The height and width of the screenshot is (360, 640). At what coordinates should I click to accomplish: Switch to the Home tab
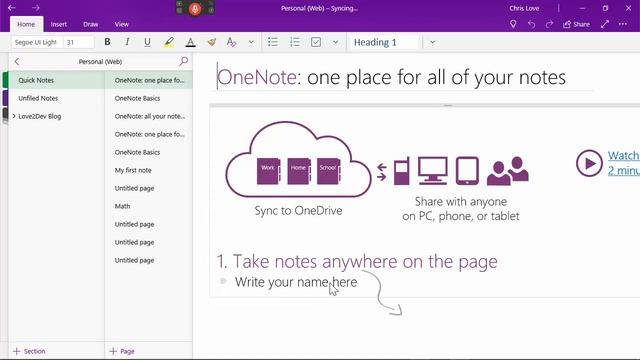click(26, 24)
